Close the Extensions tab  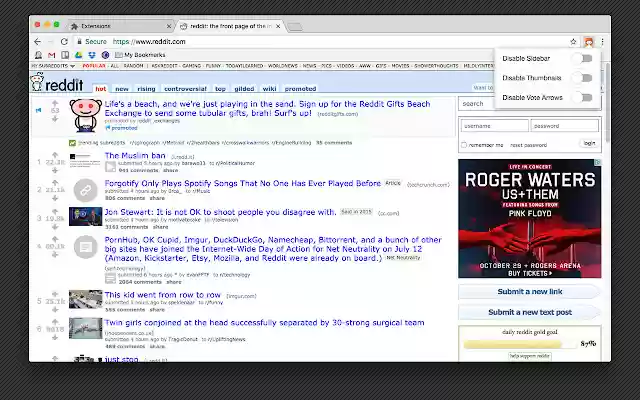pyautogui.click(x=169, y=26)
